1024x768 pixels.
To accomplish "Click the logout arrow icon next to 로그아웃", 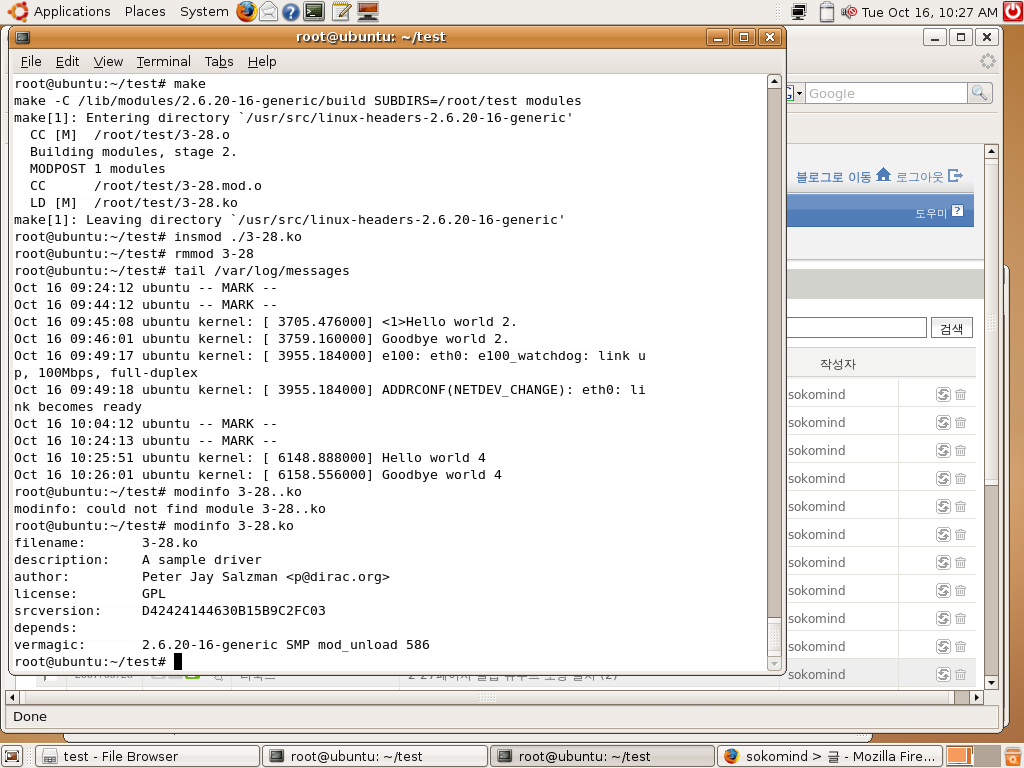I will tap(955, 175).
